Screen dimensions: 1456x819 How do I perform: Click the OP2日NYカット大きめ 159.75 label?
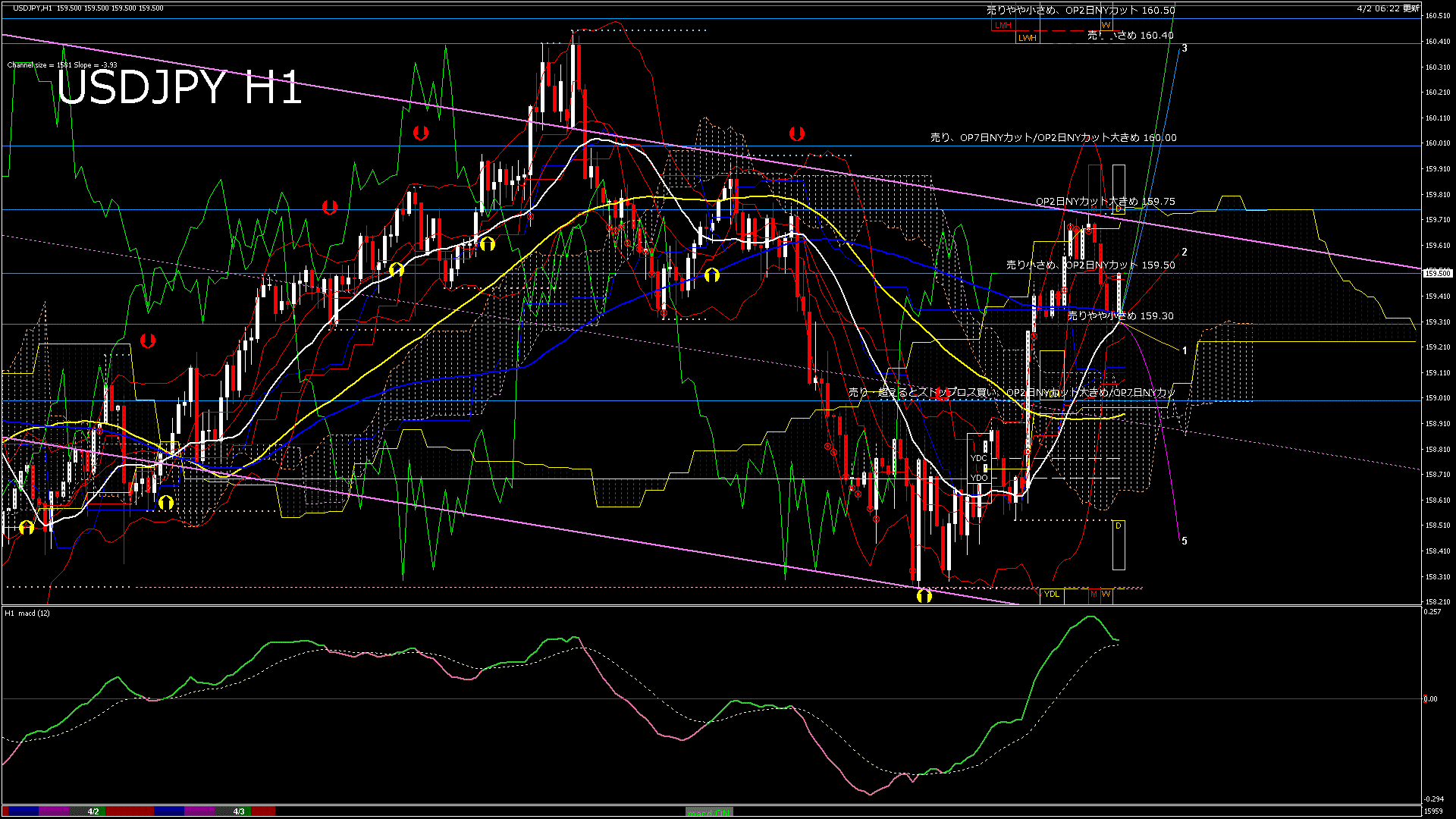pos(1105,201)
